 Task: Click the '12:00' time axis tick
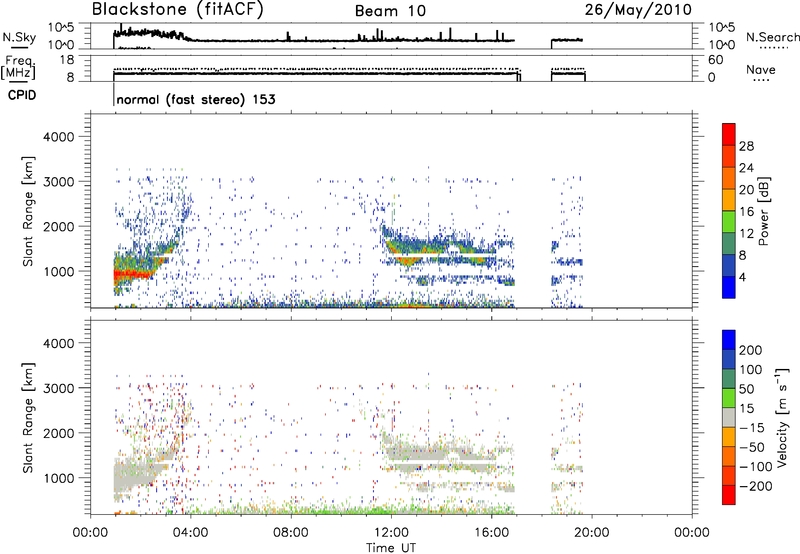tap(391, 533)
